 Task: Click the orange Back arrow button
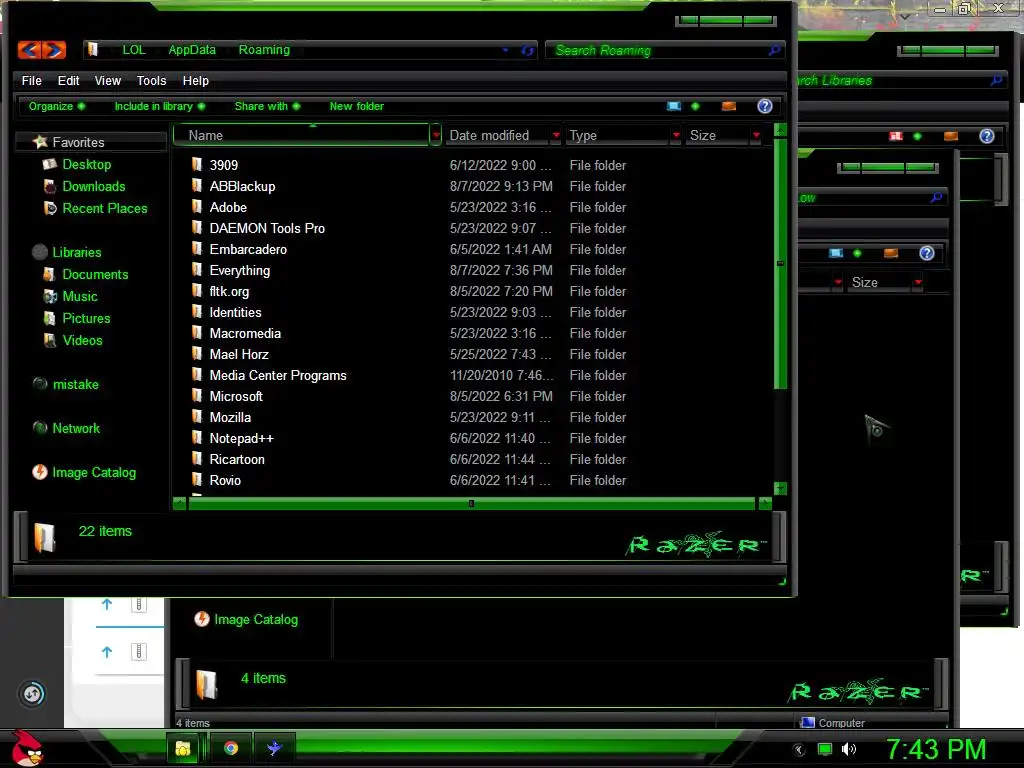pos(29,50)
